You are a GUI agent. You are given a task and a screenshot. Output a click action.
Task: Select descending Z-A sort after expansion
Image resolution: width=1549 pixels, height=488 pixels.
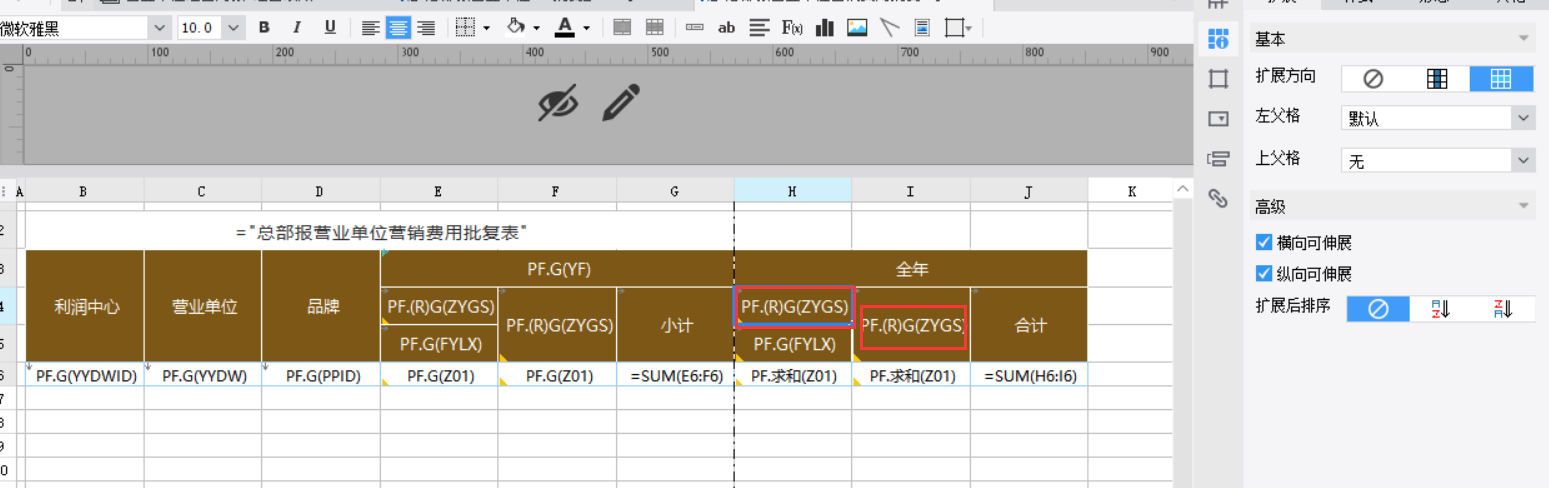[x=1503, y=308]
